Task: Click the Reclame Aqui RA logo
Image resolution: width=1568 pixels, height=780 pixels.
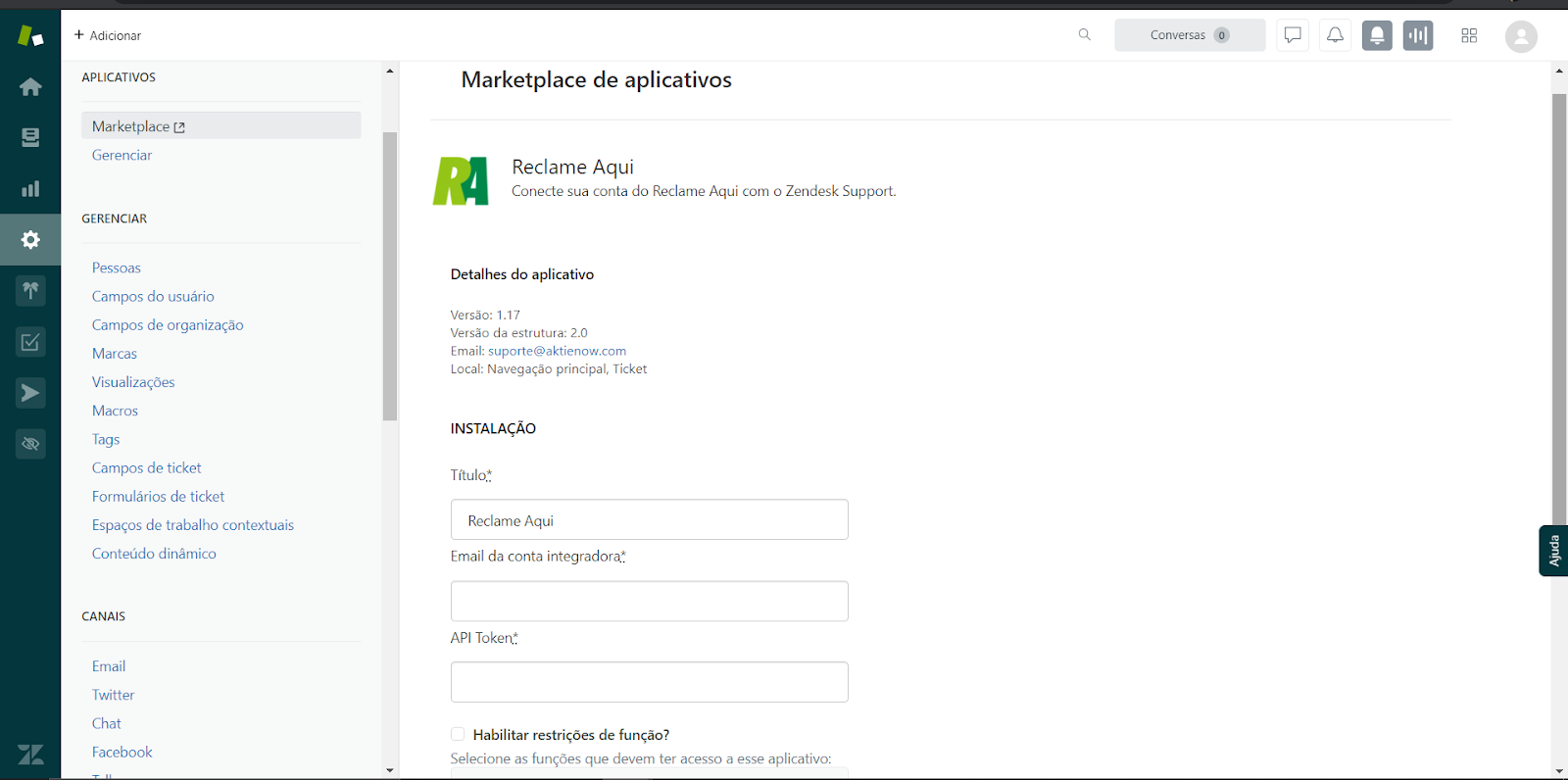Action: [461, 180]
